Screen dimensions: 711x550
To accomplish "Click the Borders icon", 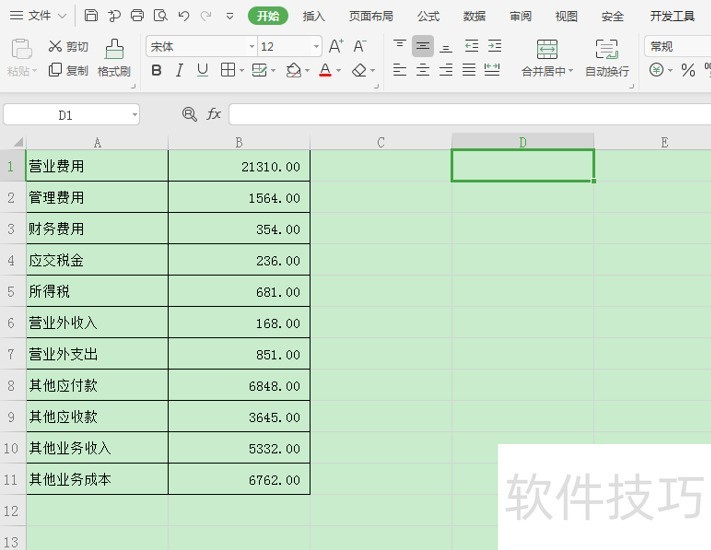I will tap(228, 70).
